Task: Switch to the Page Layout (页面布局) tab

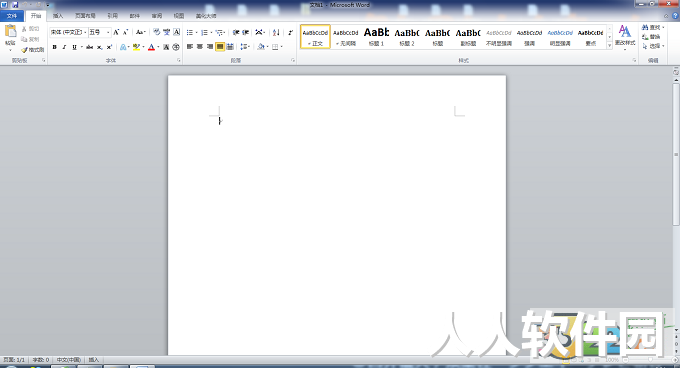Action: point(85,16)
